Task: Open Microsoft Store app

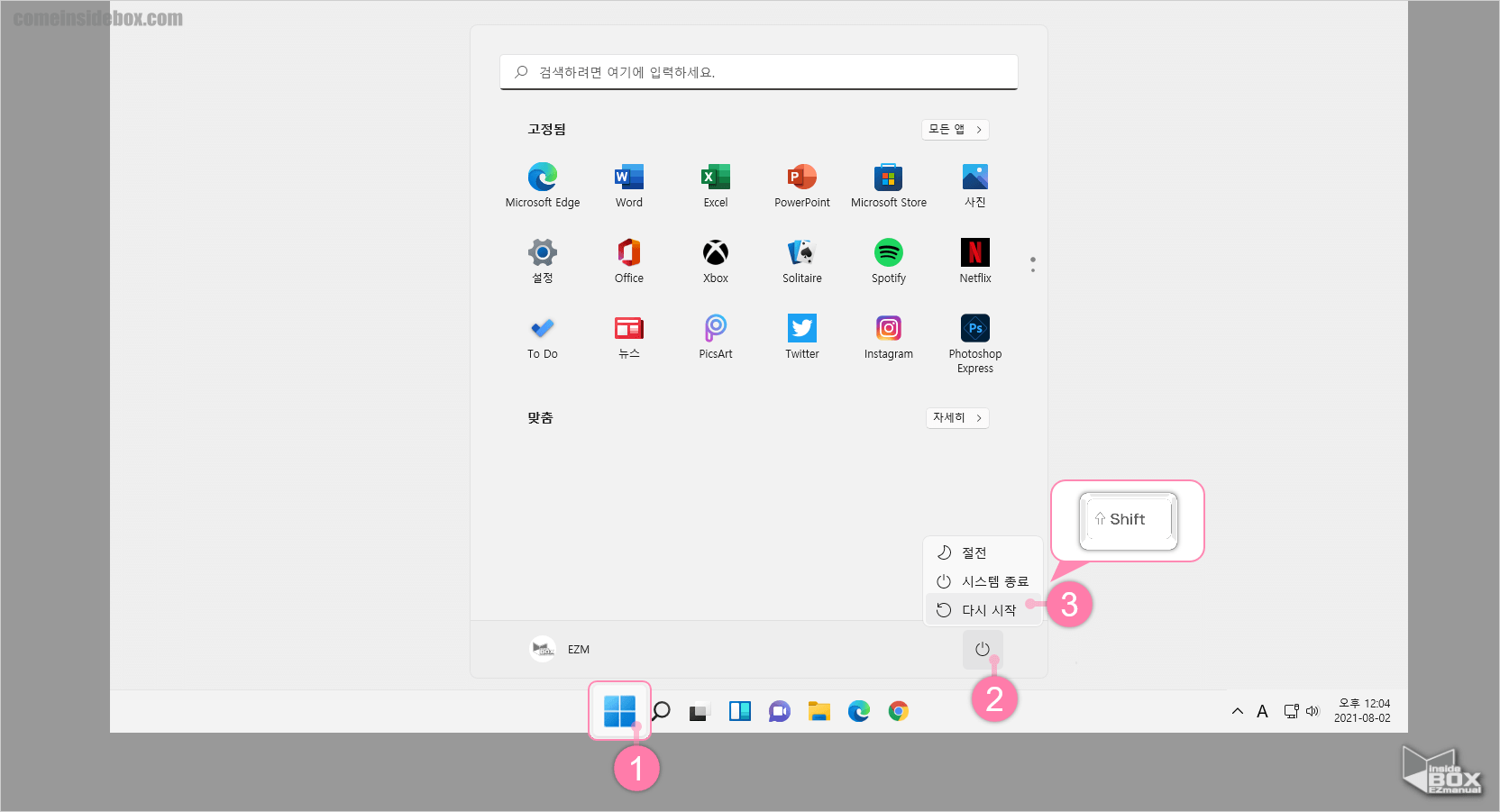Action: point(889,185)
